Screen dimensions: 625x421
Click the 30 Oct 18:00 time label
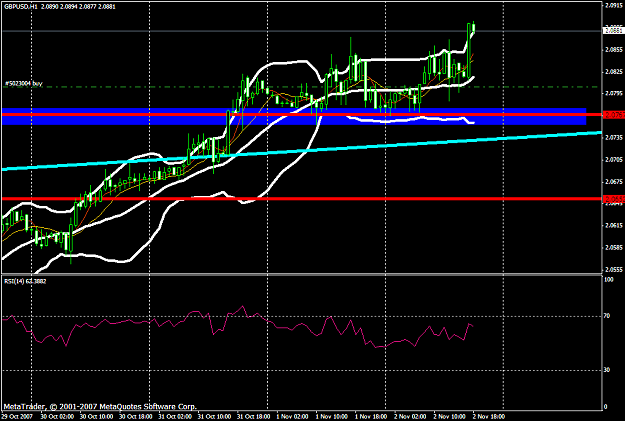coord(136,417)
